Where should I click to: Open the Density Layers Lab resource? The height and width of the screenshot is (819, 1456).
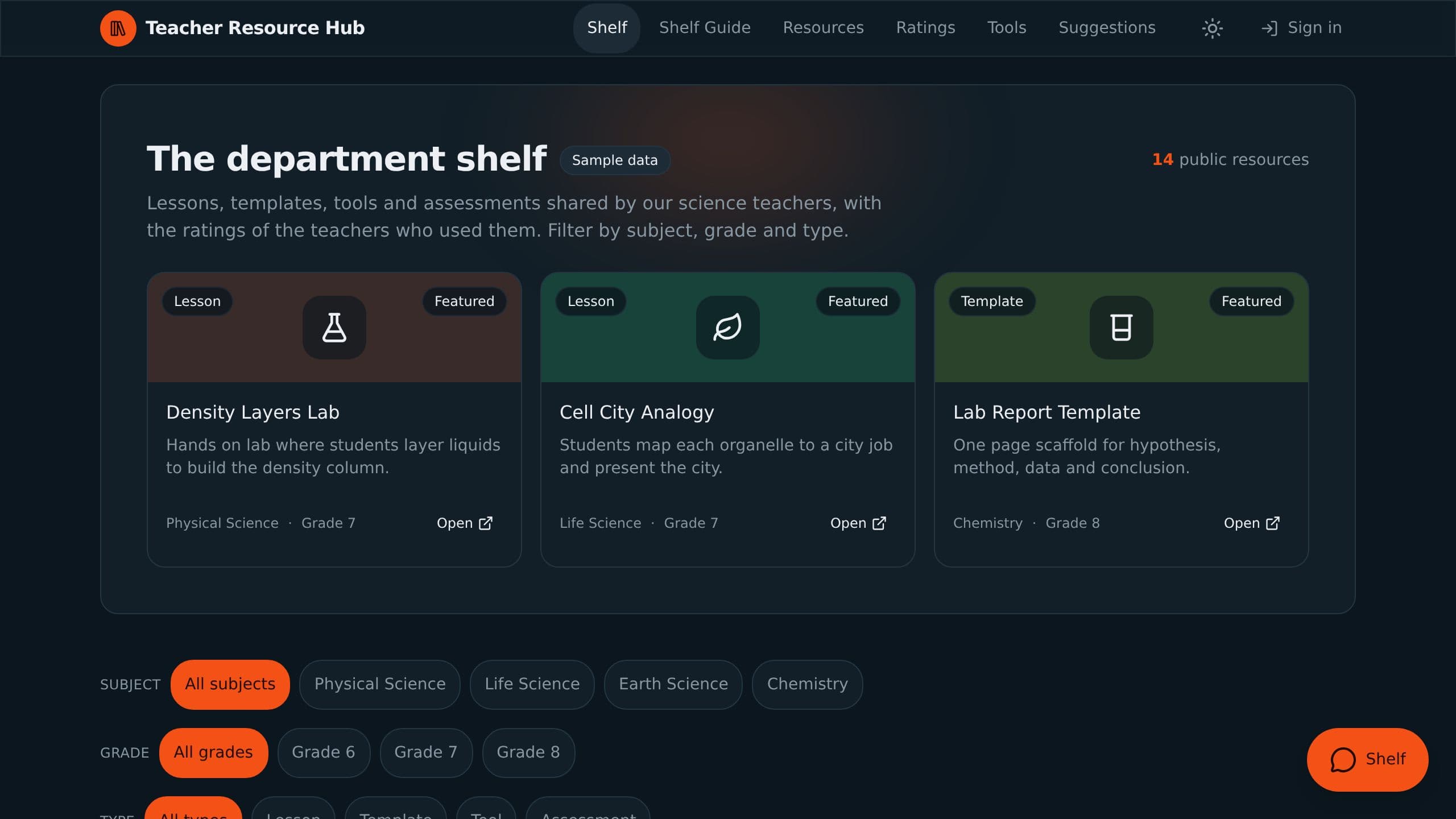[x=464, y=523]
